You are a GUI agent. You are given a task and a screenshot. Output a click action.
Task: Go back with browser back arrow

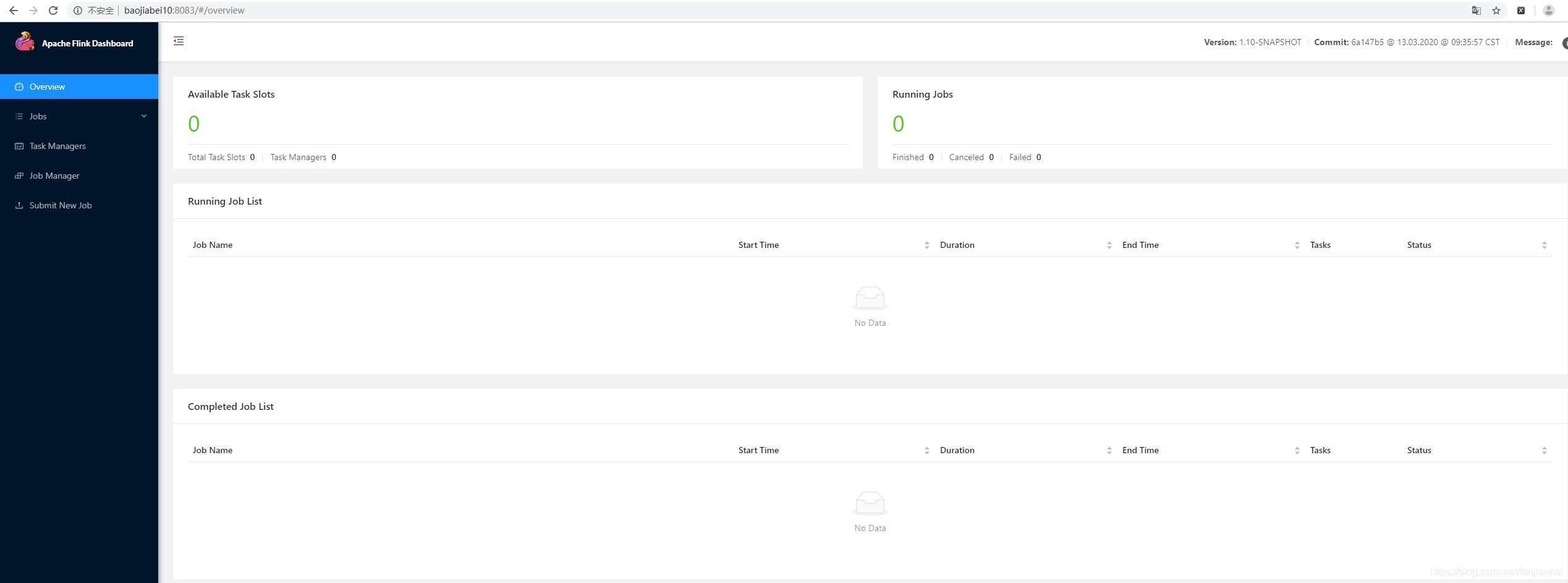click(x=13, y=11)
